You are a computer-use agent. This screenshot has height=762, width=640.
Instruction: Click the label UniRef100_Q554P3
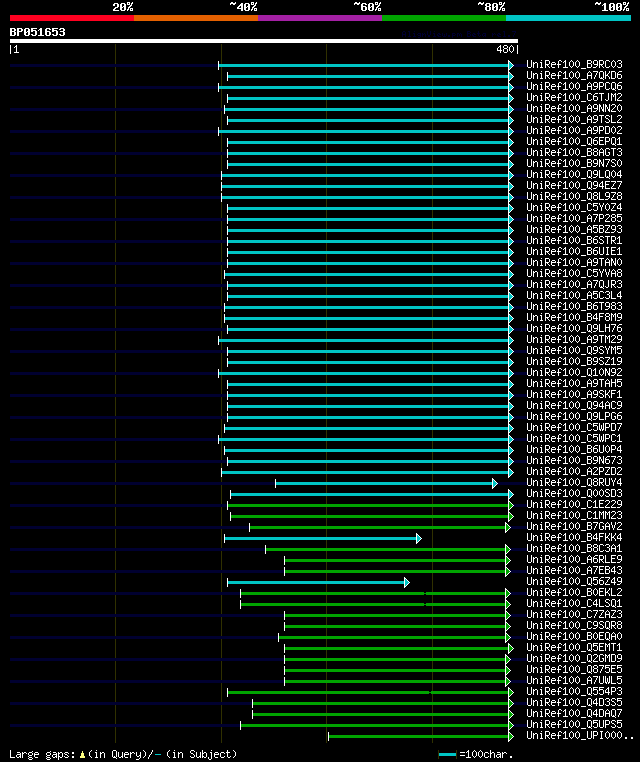pyautogui.click(x=574, y=691)
